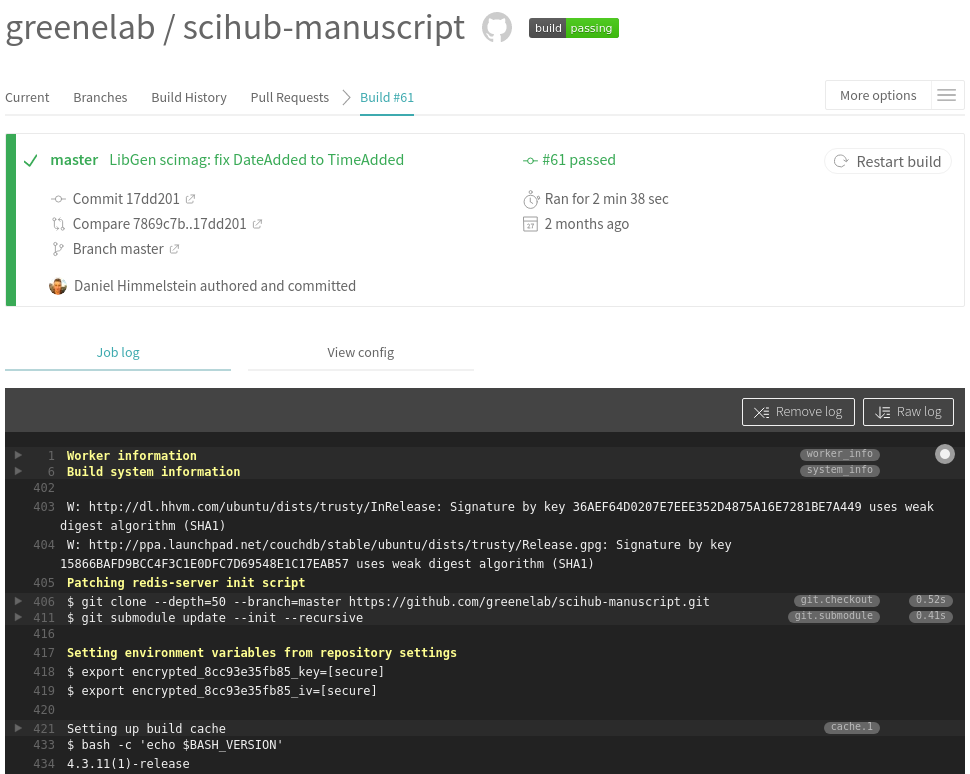Open the Branch master link
This screenshot has height=774, width=970.
(118, 249)
